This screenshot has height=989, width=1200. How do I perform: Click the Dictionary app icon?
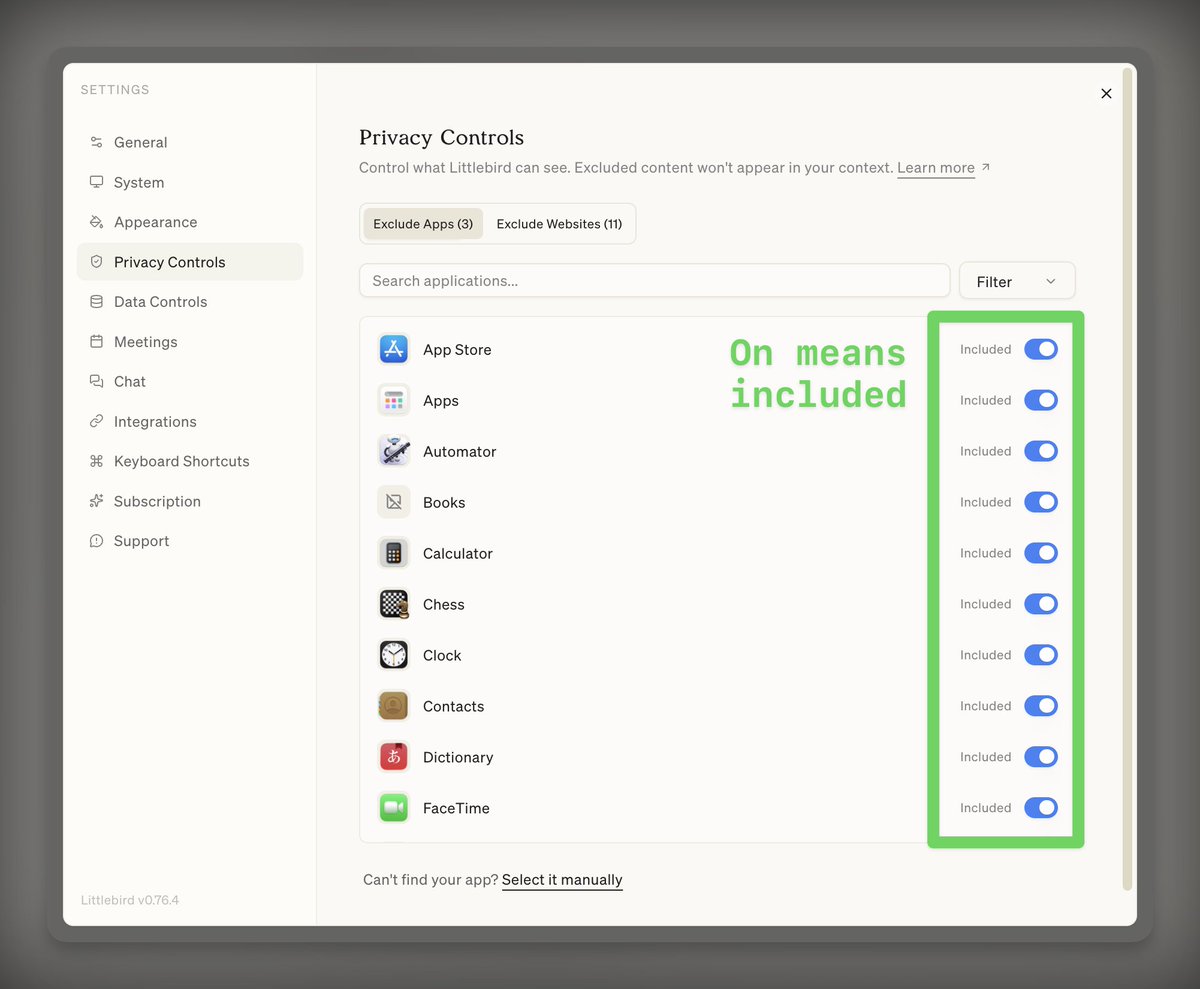coord(394,757)
